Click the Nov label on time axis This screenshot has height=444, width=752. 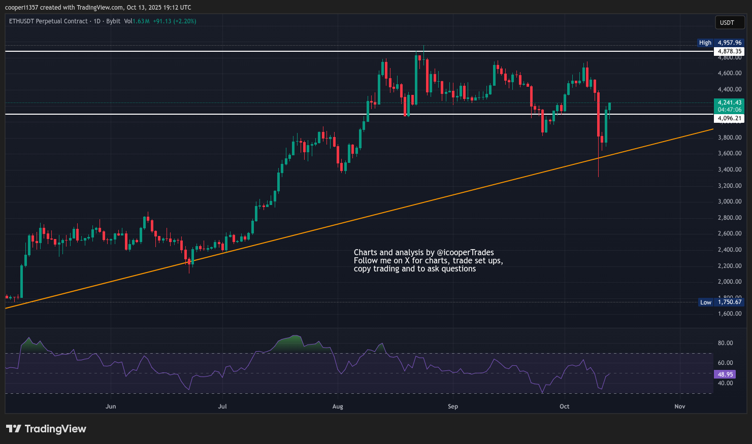679,407
